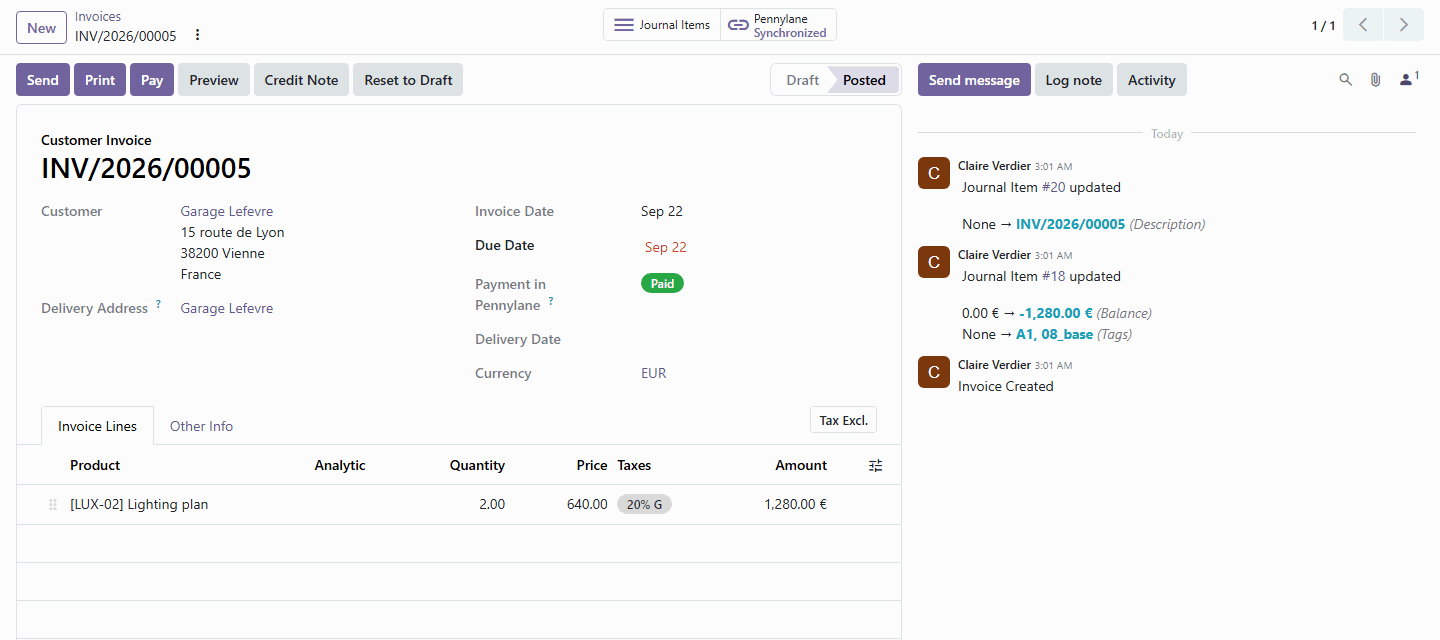Open customer Garage Lefevre link
1440x640 pixels.
pyautogui.click(x=227, y=211)
